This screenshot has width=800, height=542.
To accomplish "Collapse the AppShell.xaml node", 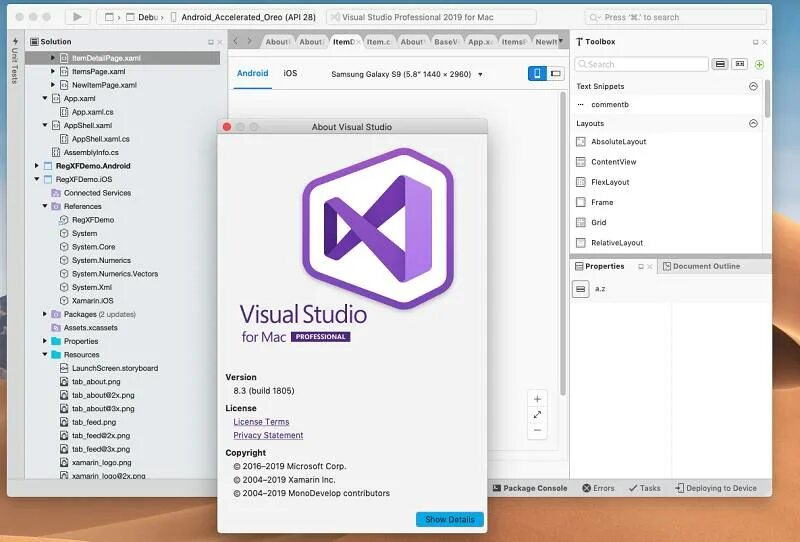I will [x=45, y=125].
